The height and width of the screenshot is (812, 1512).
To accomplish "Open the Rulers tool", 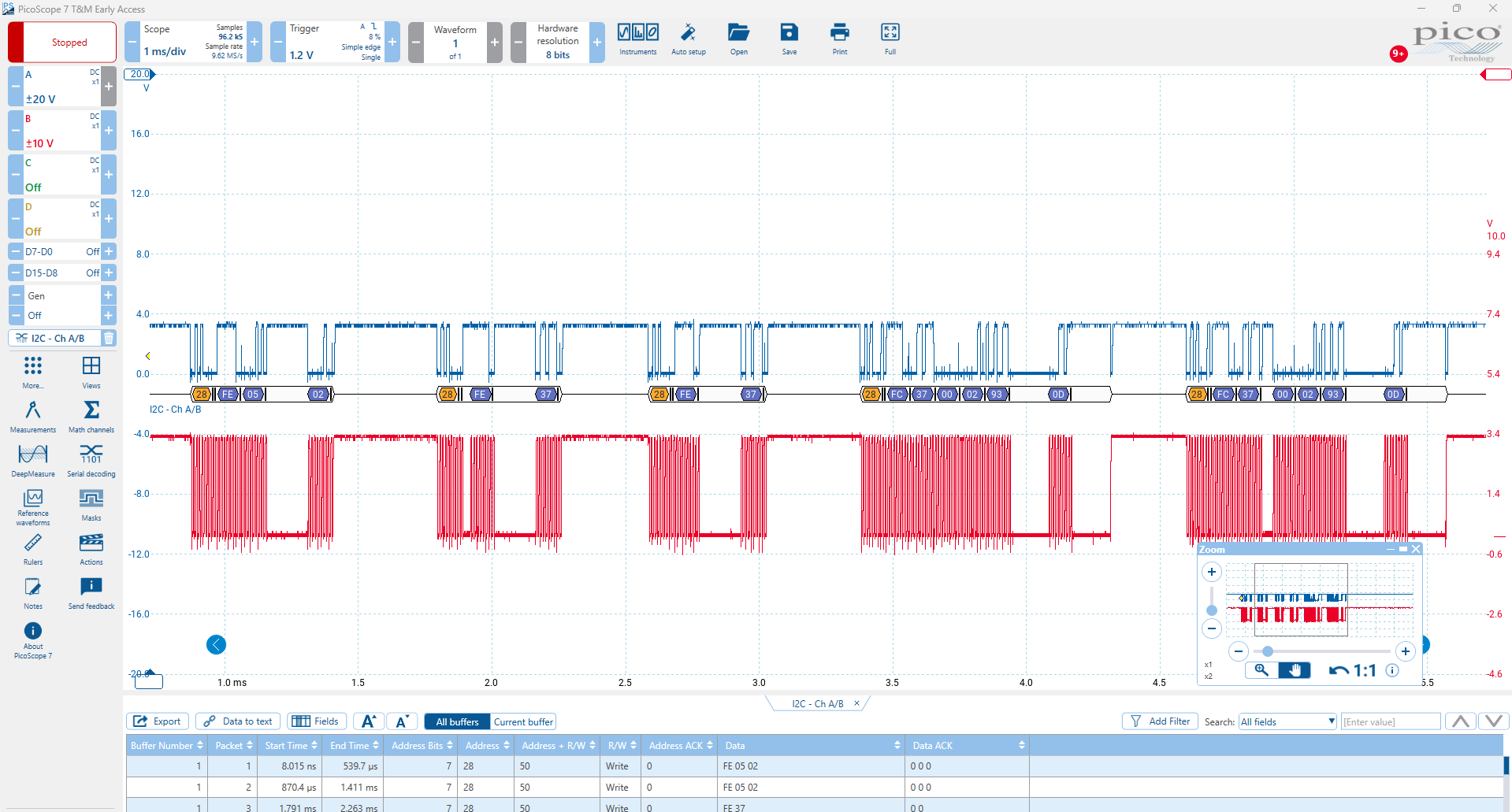I will (33, 549).
